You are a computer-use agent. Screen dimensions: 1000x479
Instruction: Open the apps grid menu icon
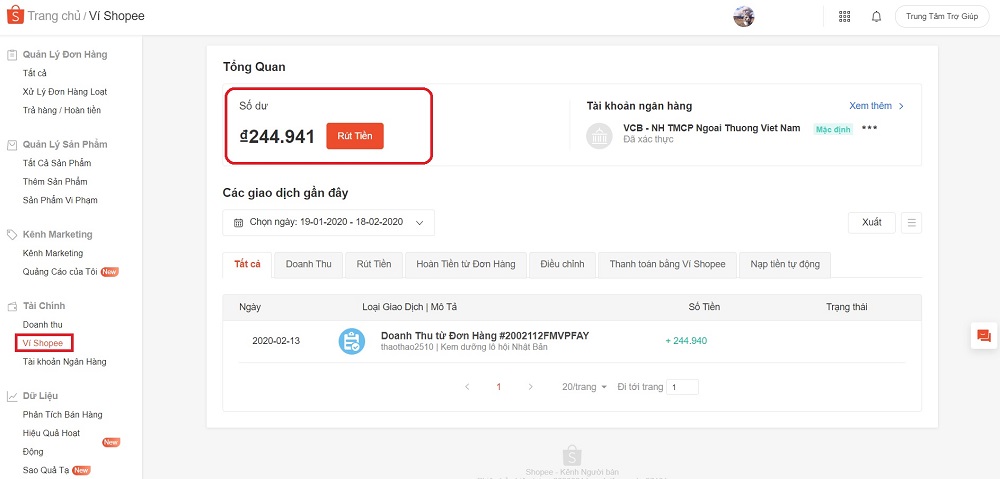(844, 17)
